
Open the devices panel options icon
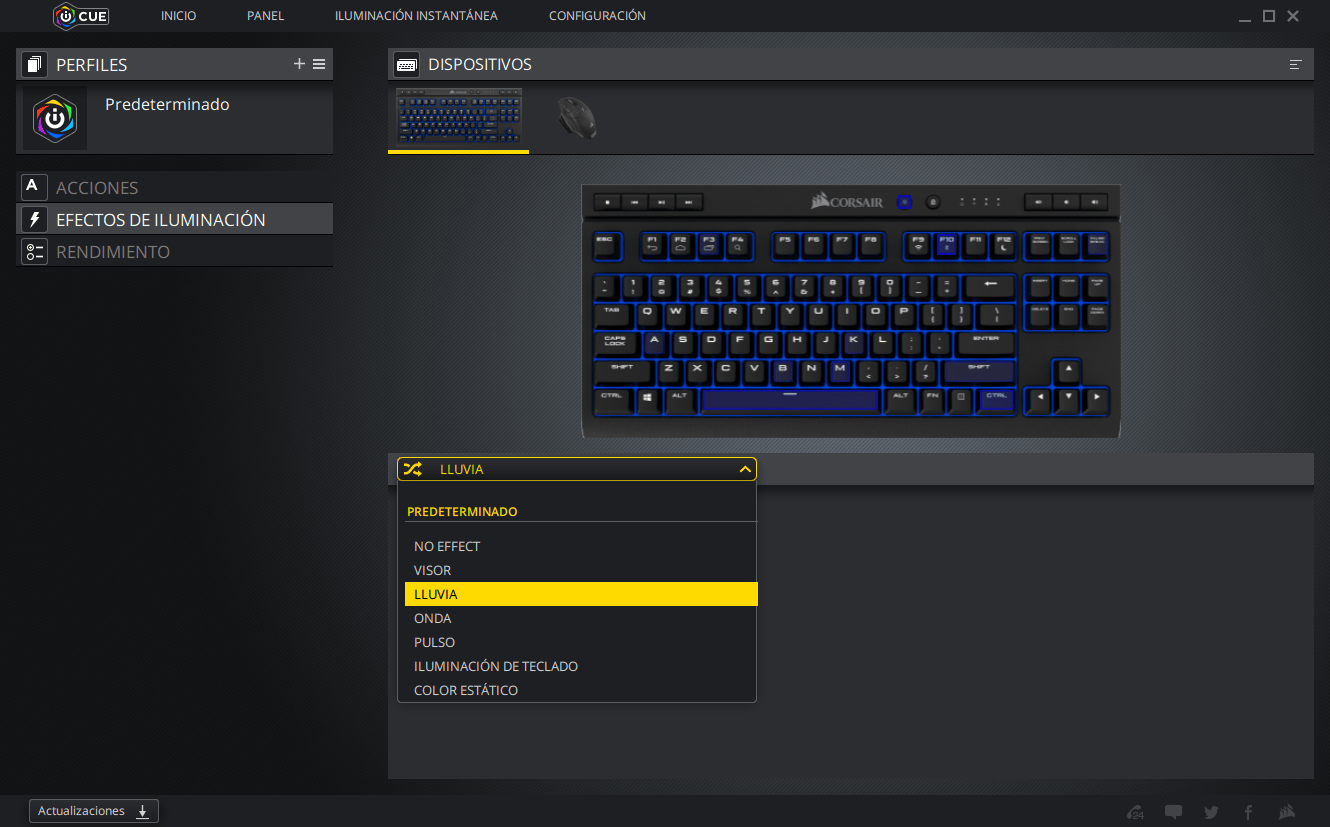coord(1296,64)
